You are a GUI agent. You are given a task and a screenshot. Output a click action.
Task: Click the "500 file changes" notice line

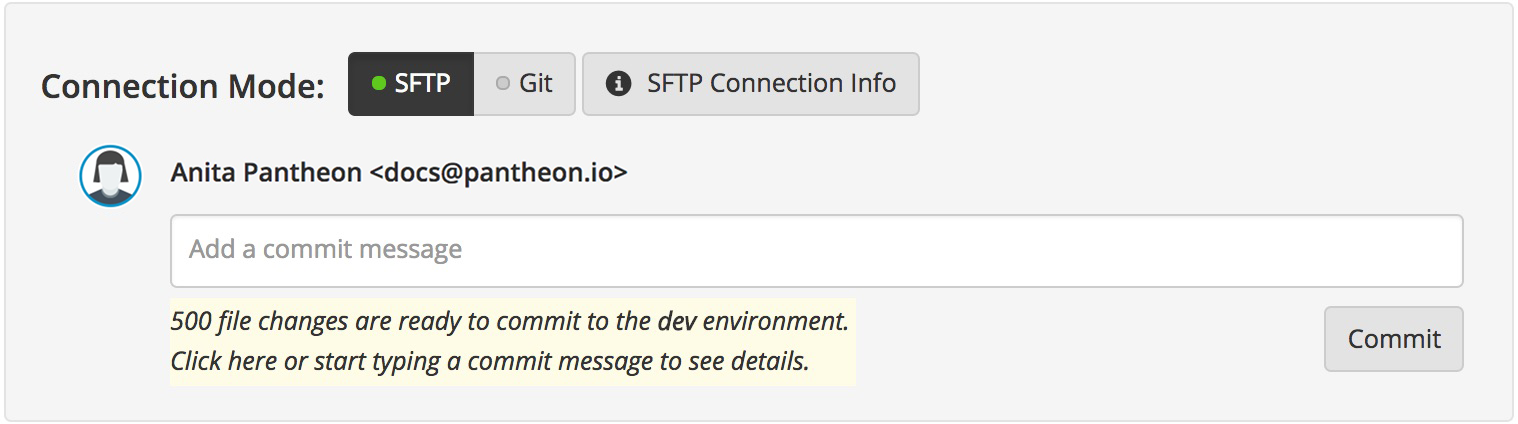509,322
